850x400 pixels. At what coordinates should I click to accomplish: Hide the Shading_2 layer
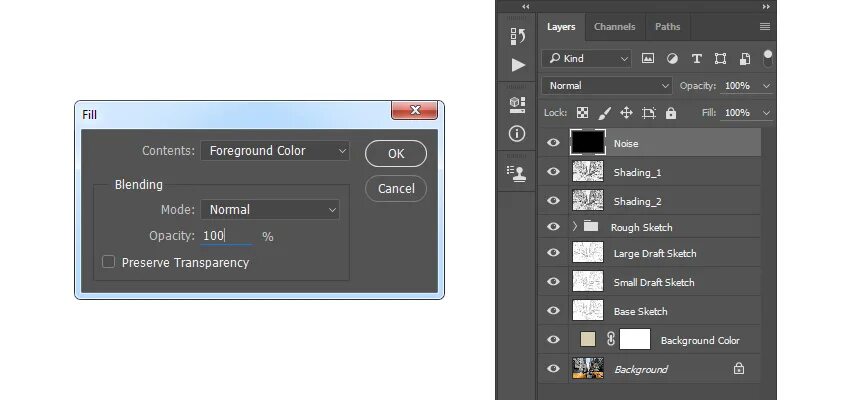pos(553,201)
